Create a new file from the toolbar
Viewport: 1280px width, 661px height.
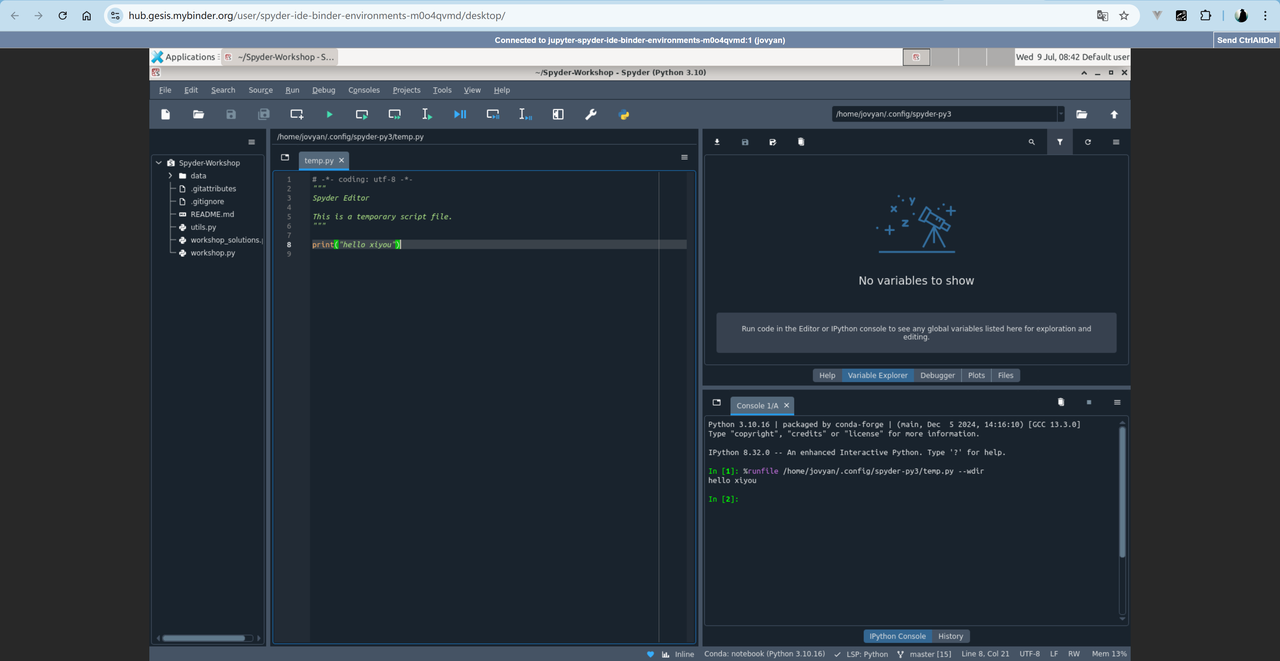pos(166,114)
